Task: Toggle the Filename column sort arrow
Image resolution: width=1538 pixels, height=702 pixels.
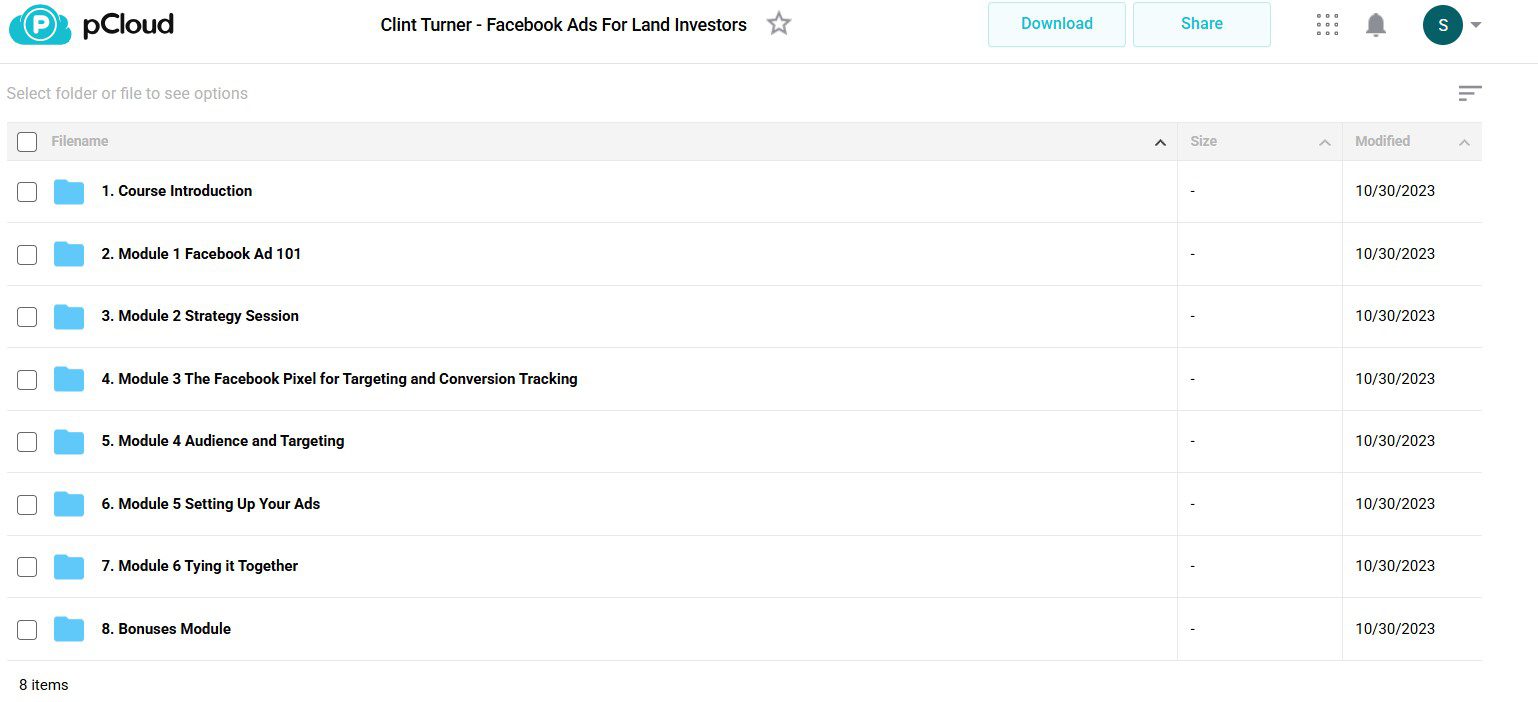Action: point(1160,143)
